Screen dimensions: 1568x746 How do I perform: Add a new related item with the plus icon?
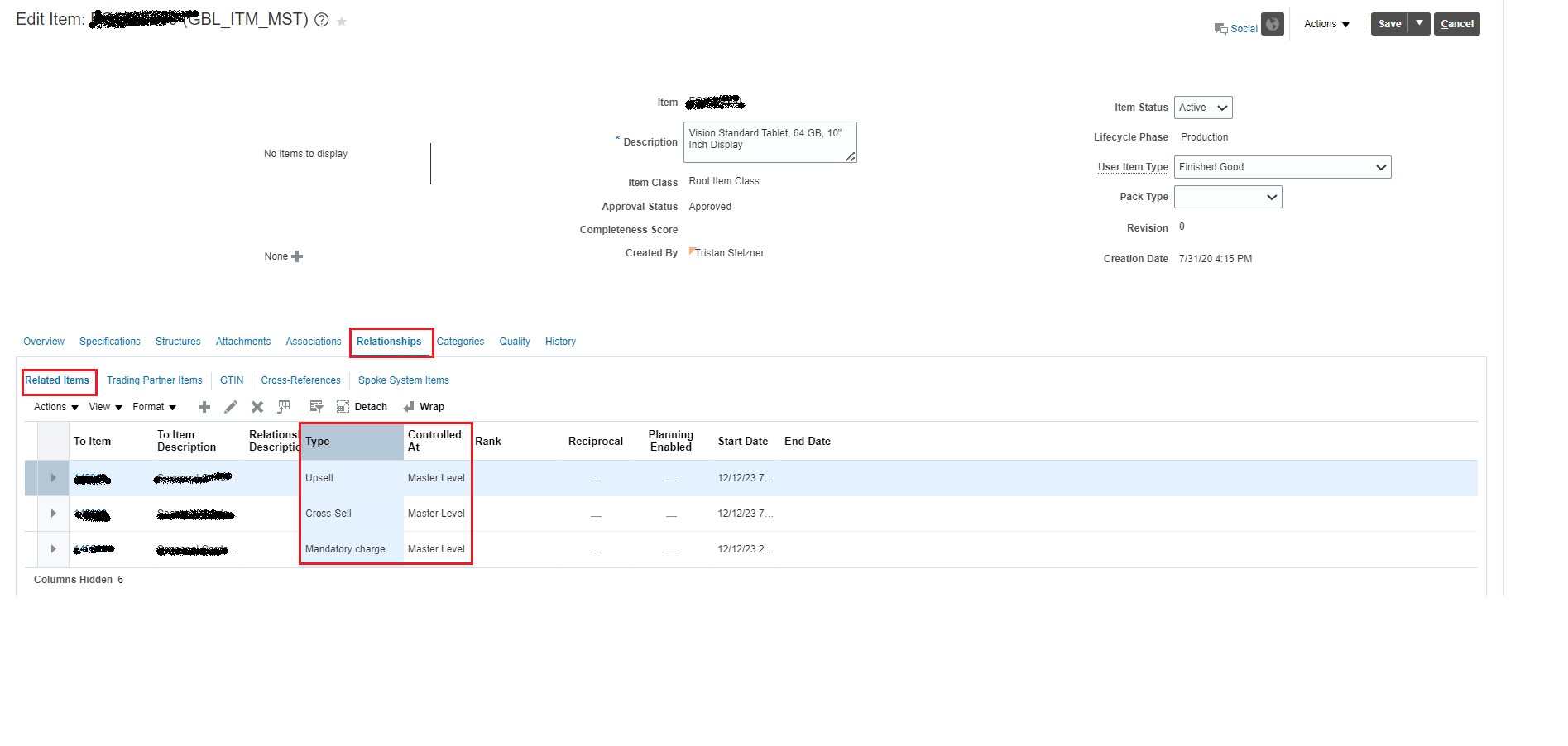(204, 407)
